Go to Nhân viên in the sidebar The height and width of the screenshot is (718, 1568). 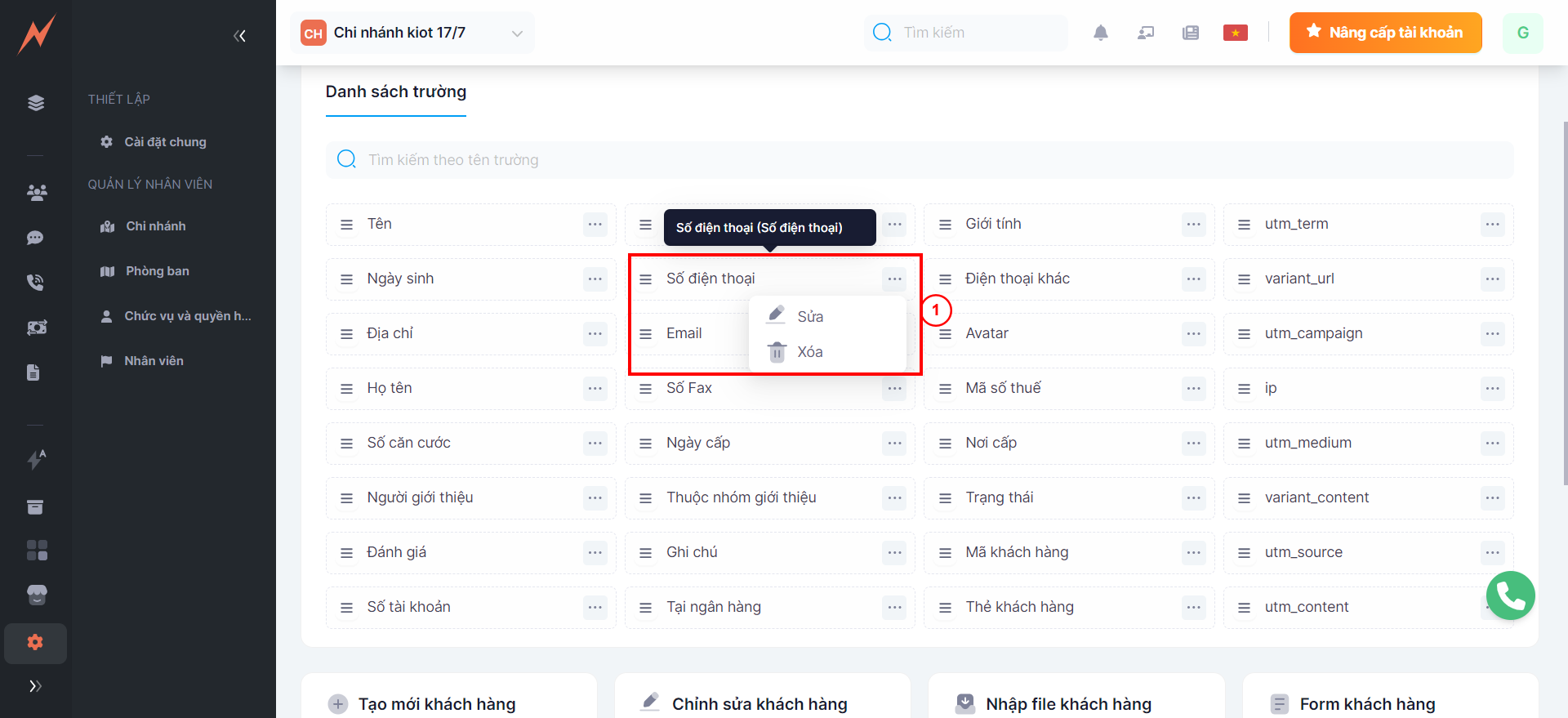[x=154, y=361]
